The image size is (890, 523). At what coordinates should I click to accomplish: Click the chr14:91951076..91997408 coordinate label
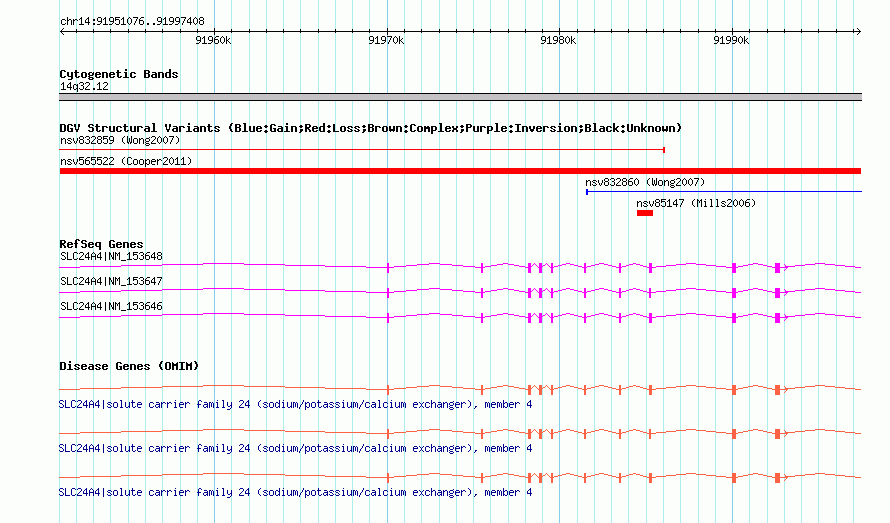click(x=132, y=22)
